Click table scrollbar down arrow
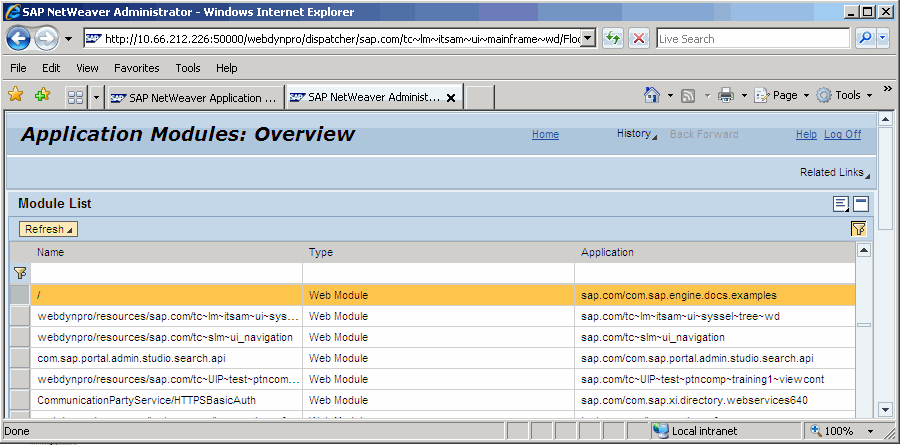The width and height of the screenshot is (900, 445). pyautogui.click(x=864, y=410)
